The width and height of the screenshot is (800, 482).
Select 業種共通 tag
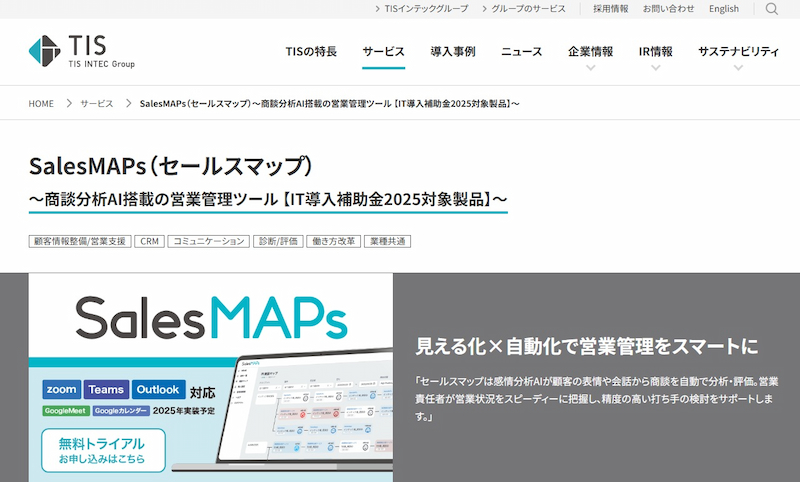(387, 241)
